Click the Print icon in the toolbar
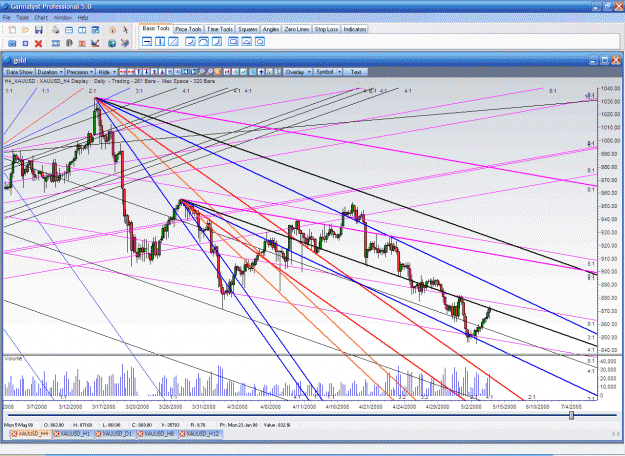Screen dimensions: 625x456 click(55, 30)
